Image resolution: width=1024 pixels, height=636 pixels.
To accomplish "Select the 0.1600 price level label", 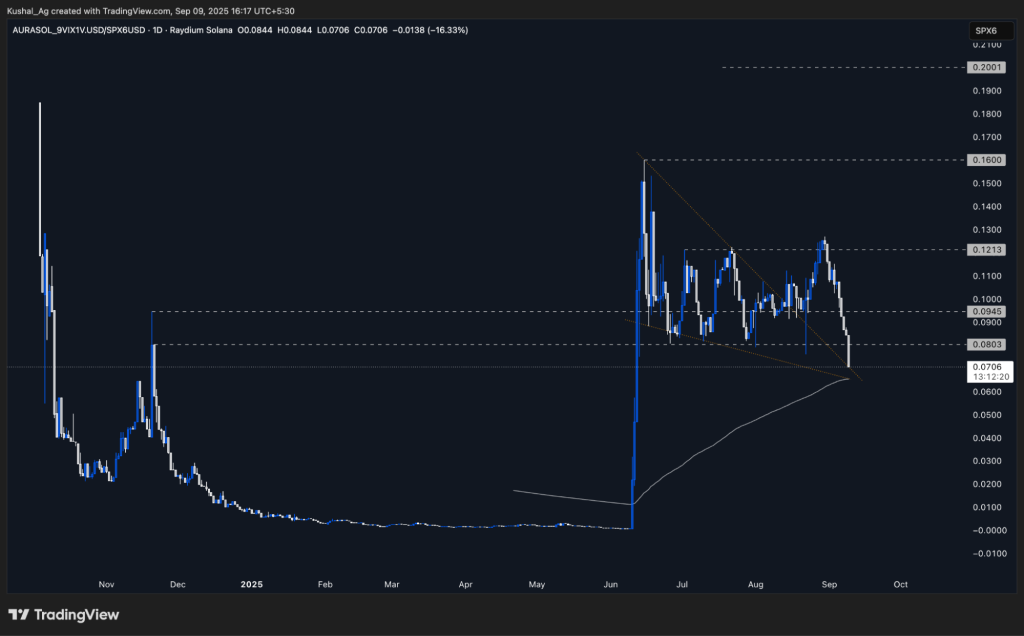I will point(985,160).
